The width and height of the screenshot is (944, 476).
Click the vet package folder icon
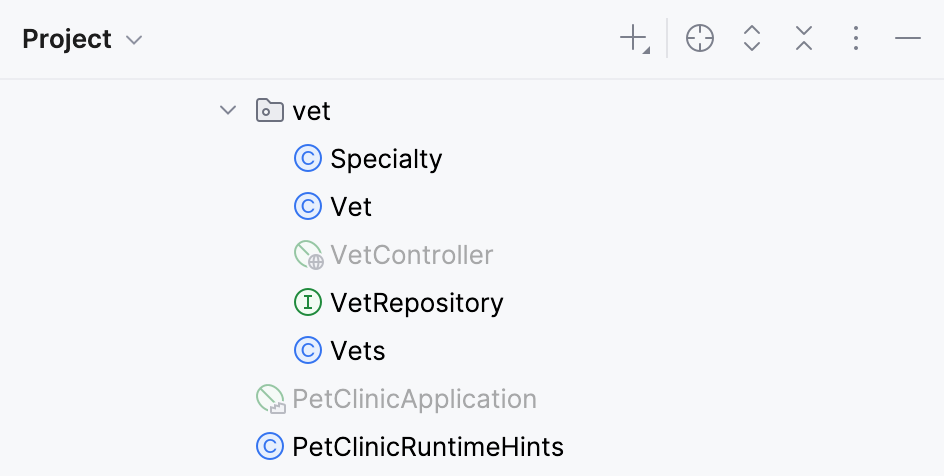[269, 110]
